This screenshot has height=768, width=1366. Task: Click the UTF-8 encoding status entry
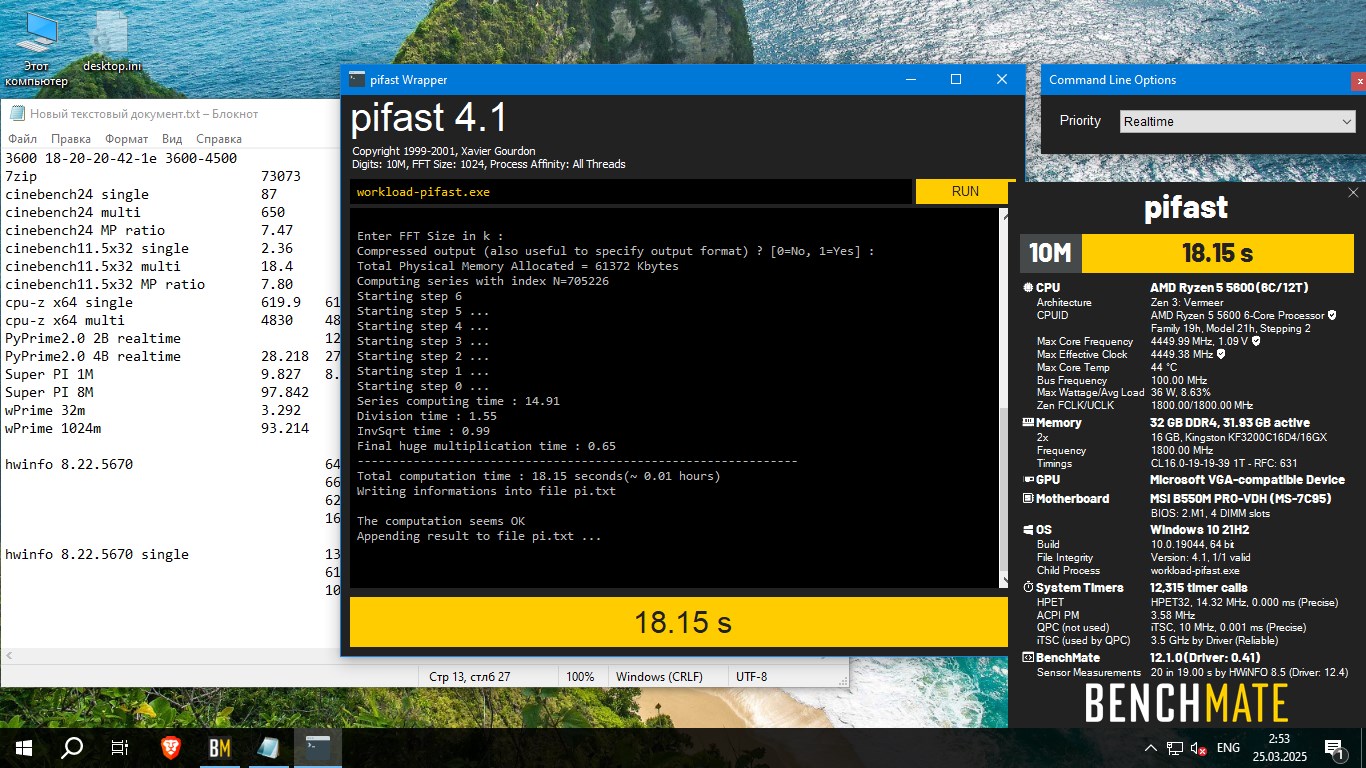[x=751, y=677]
